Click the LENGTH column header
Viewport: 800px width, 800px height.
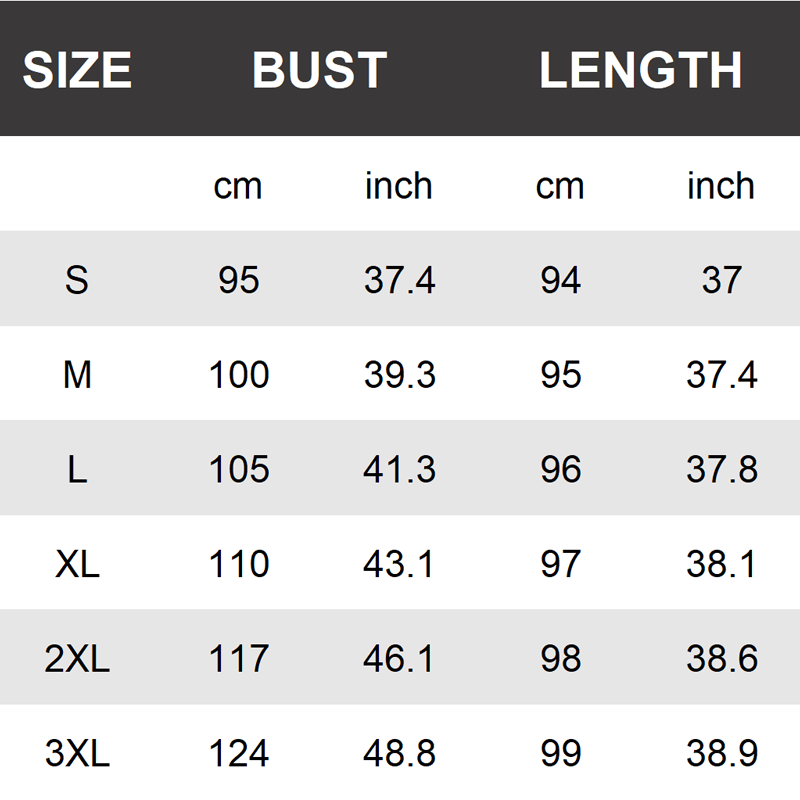click(x=640, y=70)
